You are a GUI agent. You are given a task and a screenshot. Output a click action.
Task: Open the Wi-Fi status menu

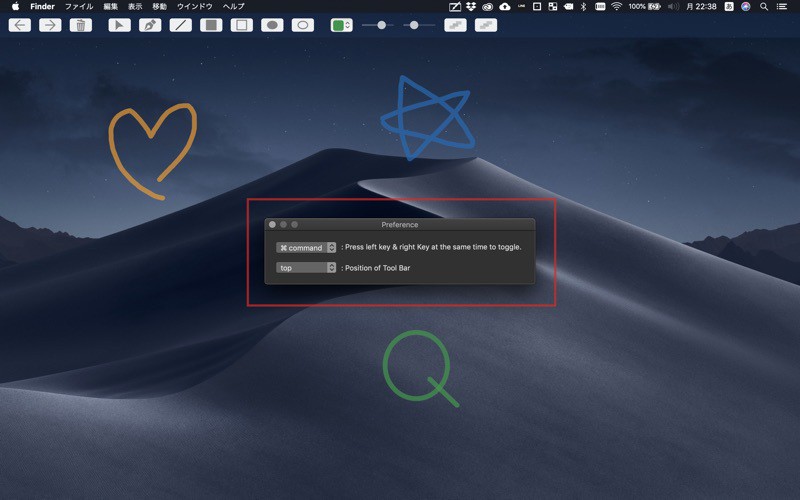point(617,7)
